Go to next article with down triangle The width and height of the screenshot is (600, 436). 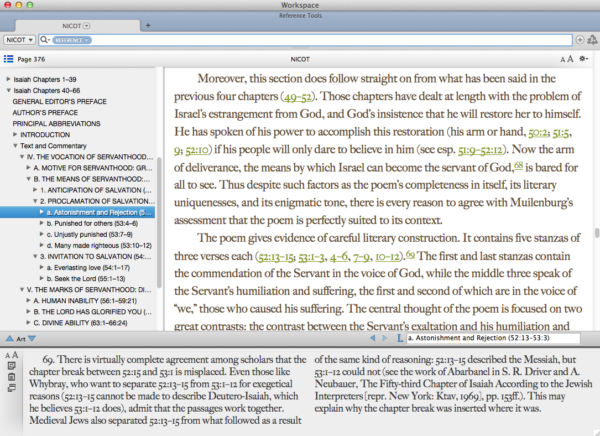(32, 338)
